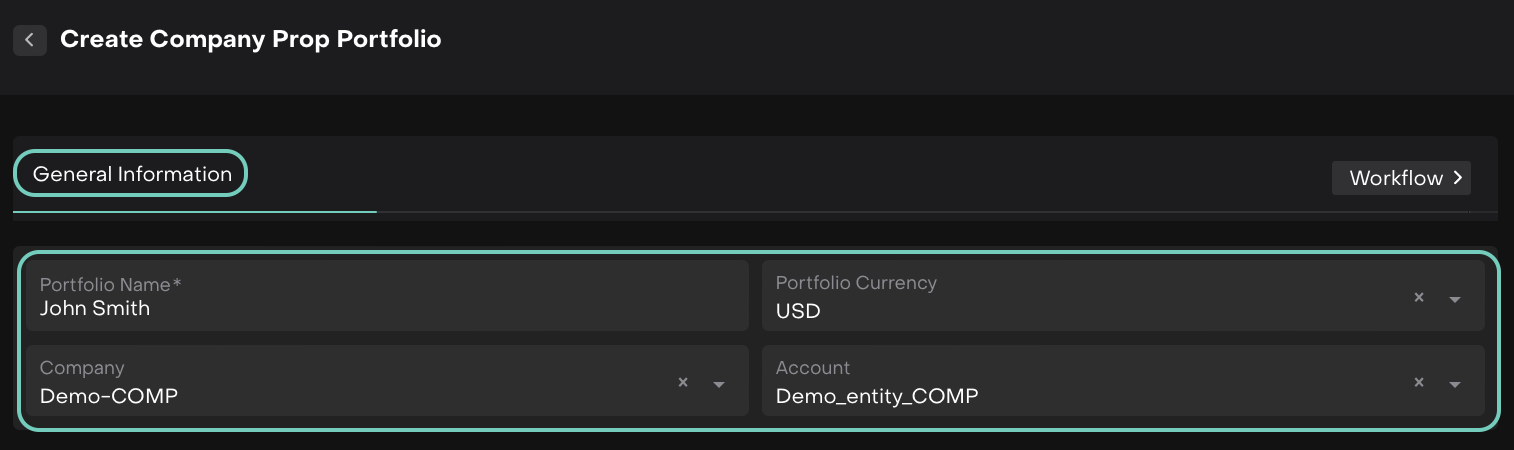
Task: Expand the Portfolio Currency dropdown arrow
Action: tap(1455, 299)
